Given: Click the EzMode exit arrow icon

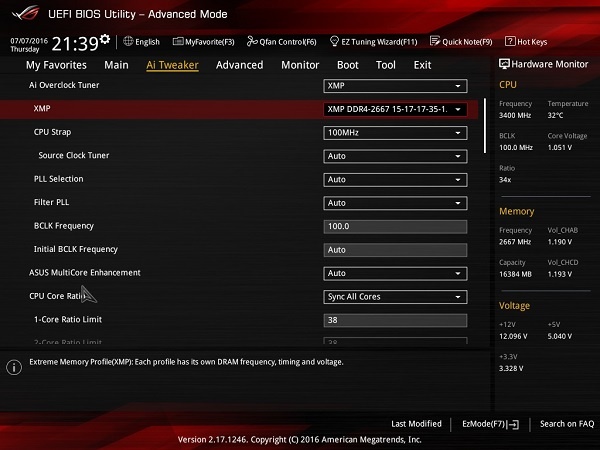Looking at the screenshot, I should click(514, 424).
